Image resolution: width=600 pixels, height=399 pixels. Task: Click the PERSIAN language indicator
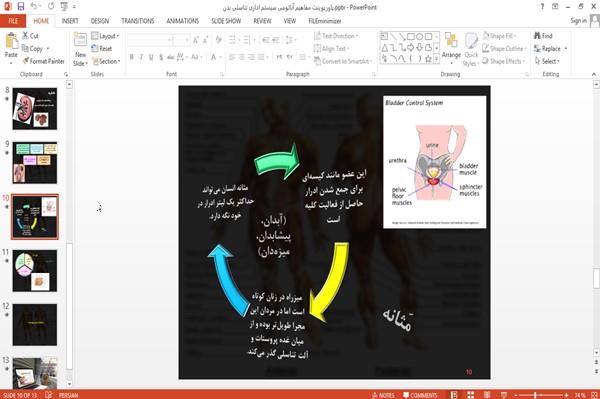point(68,395)
